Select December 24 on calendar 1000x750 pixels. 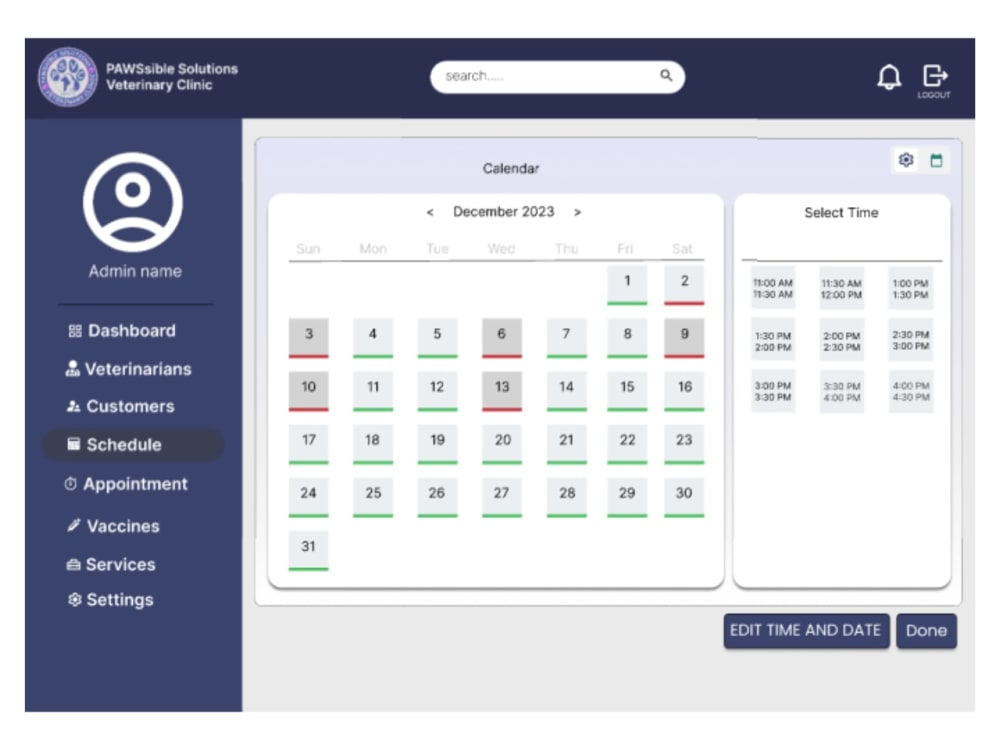[309, 497]
